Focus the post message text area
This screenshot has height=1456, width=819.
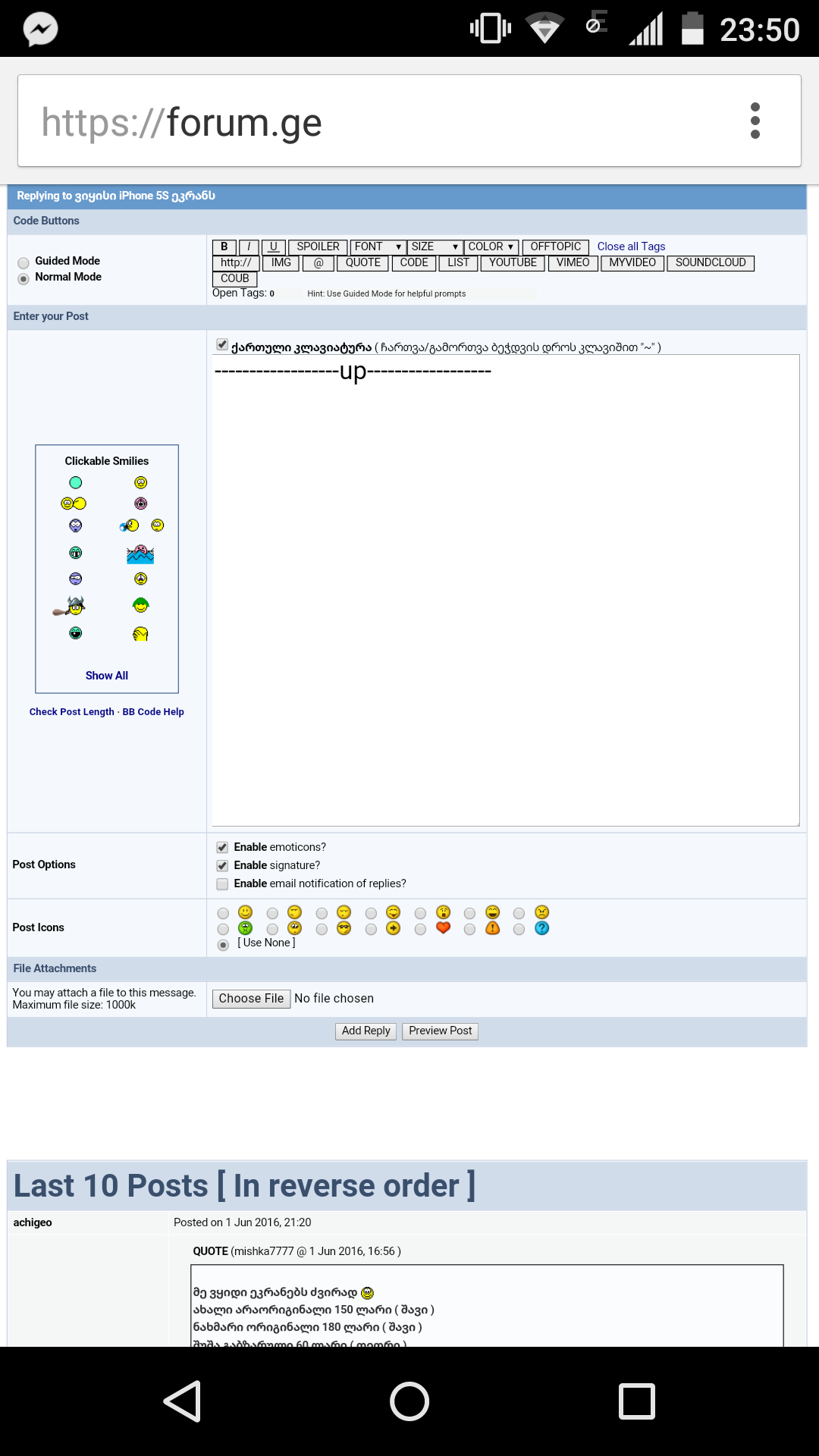506,590
